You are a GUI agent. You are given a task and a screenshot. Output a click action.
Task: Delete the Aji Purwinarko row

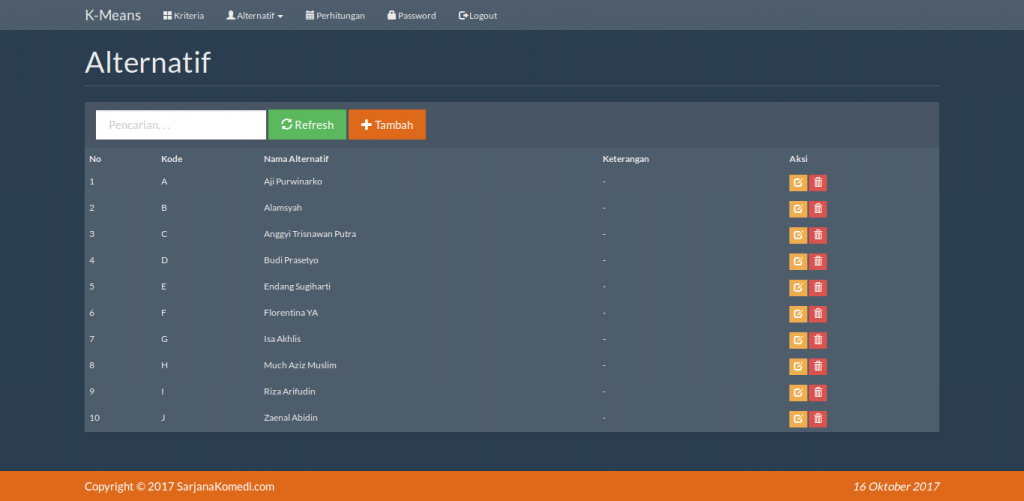click(818, 183)
